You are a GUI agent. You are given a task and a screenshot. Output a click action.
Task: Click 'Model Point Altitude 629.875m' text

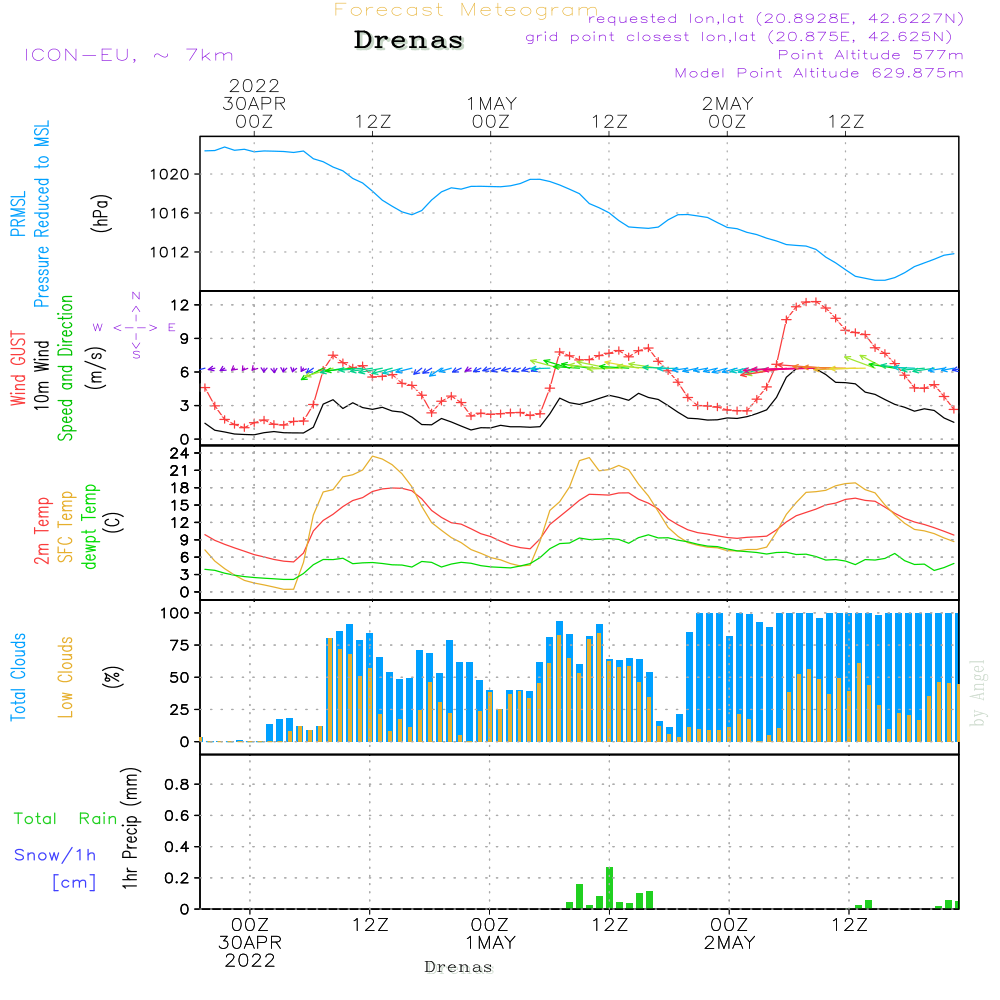coord(819,73)
